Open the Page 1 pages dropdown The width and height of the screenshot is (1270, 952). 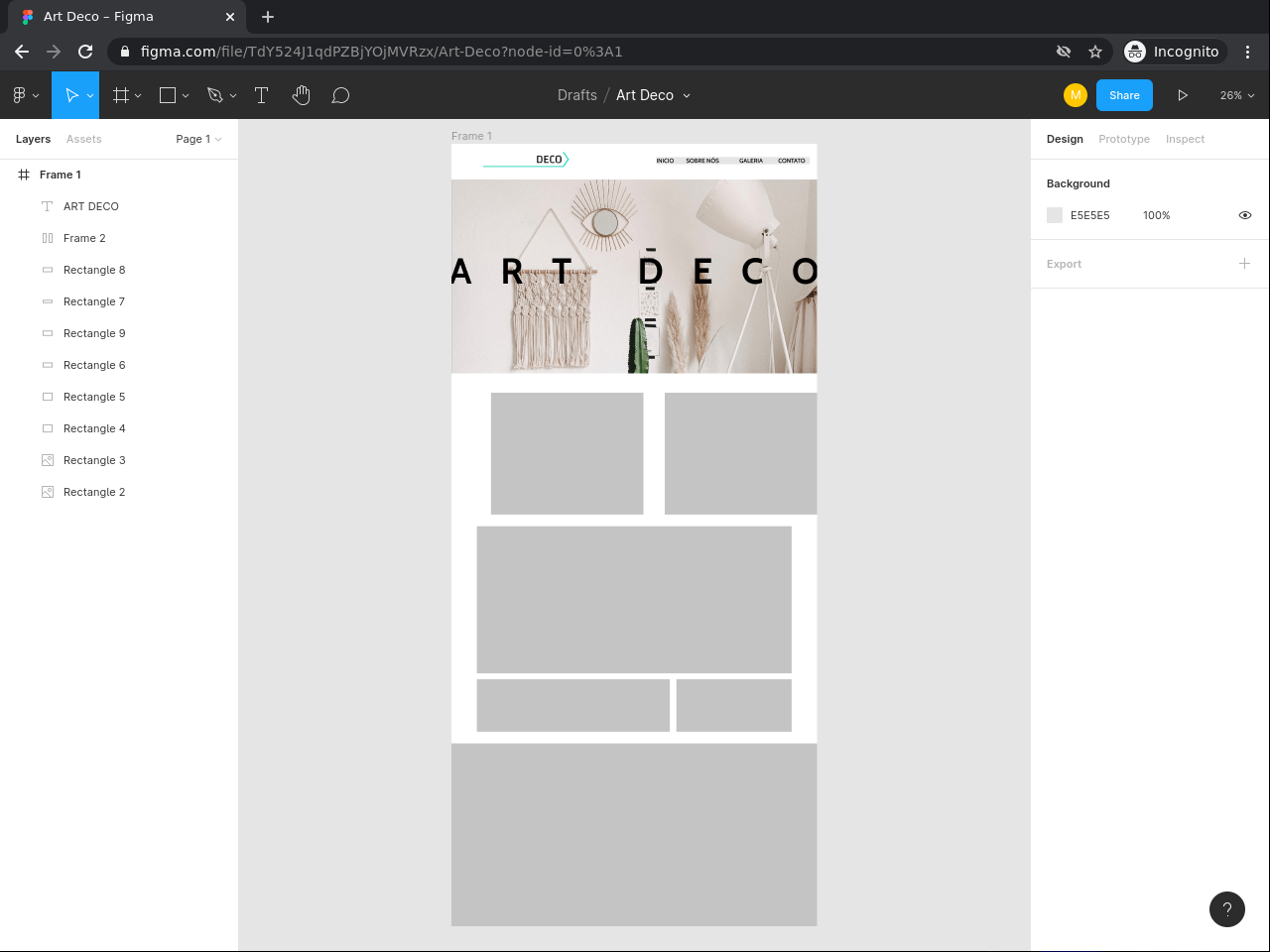[198, 139]
